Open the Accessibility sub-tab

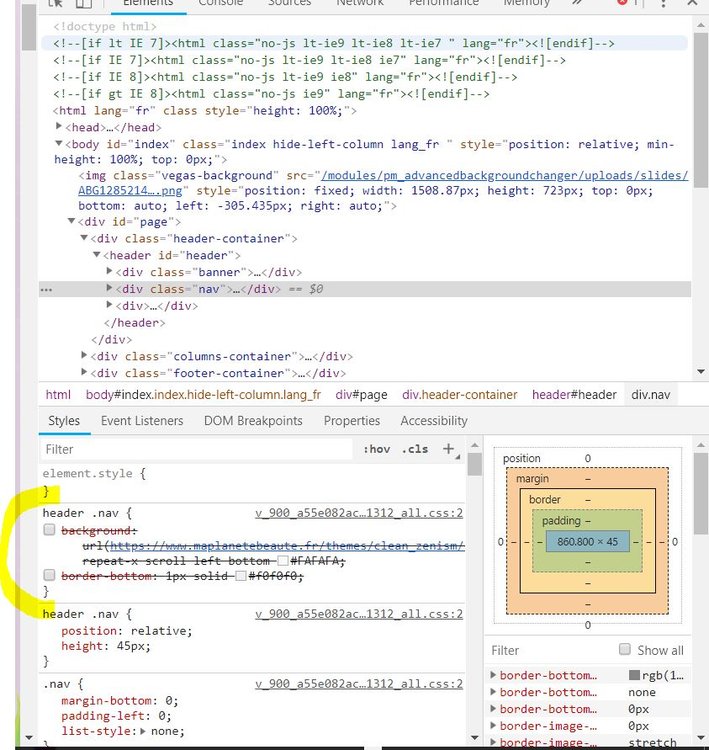click(434, 421)
